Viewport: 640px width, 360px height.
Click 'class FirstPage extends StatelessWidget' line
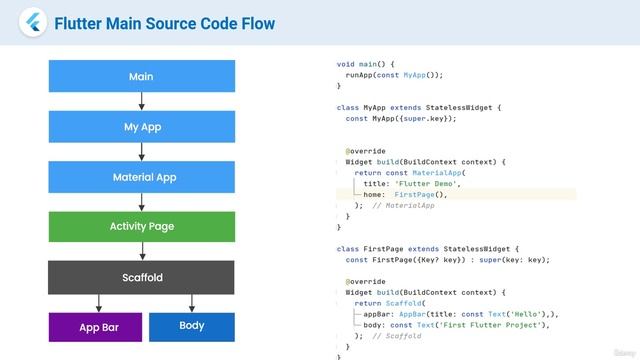tap(428, 249)
